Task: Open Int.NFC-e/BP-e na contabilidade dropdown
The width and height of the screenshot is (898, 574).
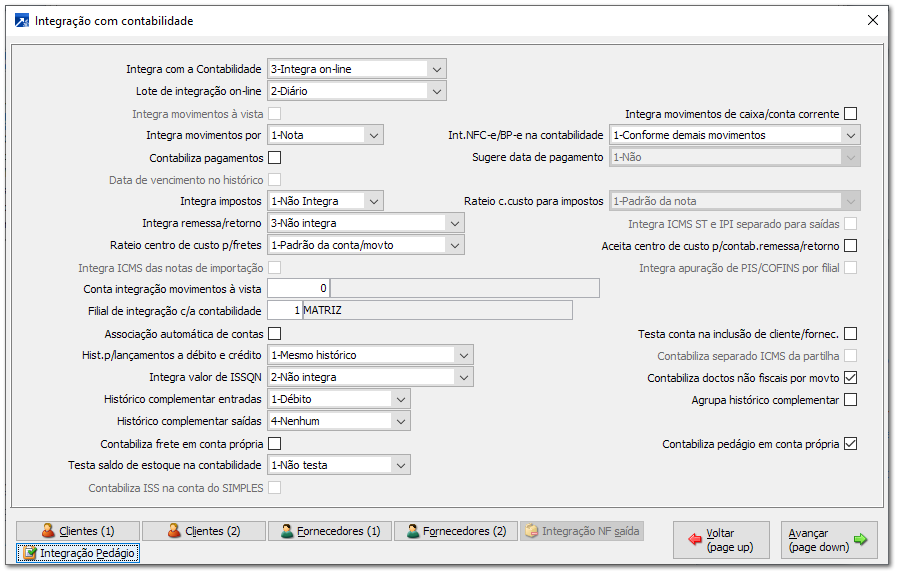Action: pos(850,135)
